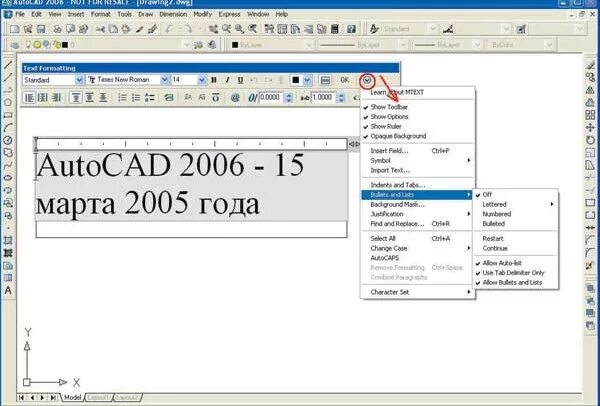This screenshot has height=406, width=600.
Task: Select the Erase tool in Modify toolbar
Action: tap(590, 65)
